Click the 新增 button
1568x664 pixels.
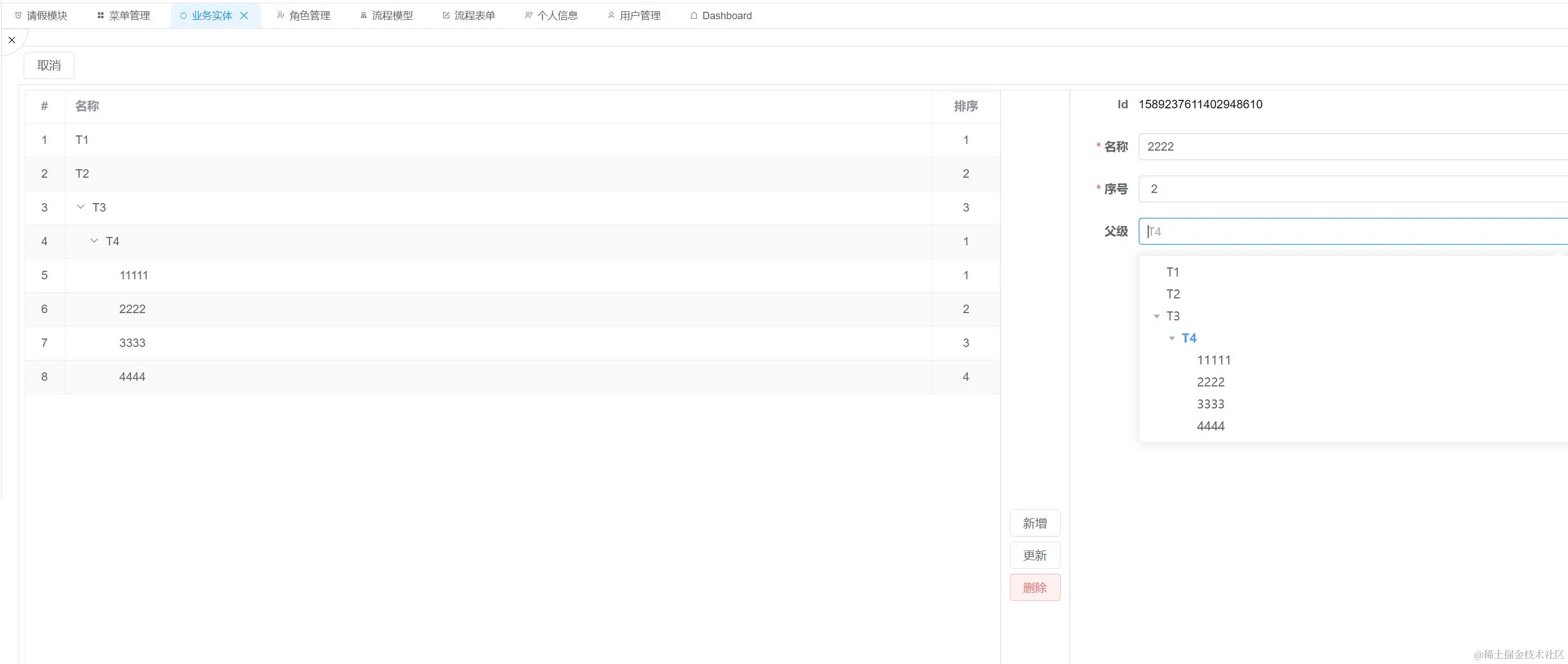coord(1035,523)
